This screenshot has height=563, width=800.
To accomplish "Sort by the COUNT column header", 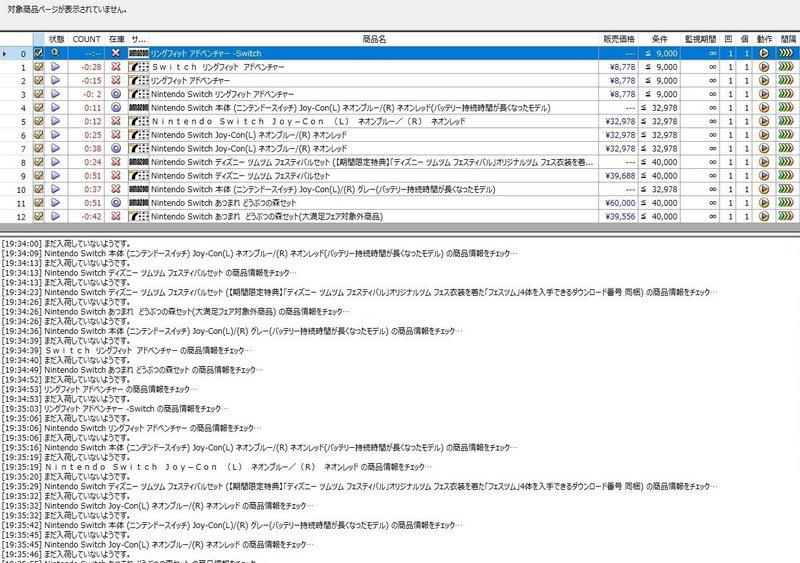I will point(86,39).
